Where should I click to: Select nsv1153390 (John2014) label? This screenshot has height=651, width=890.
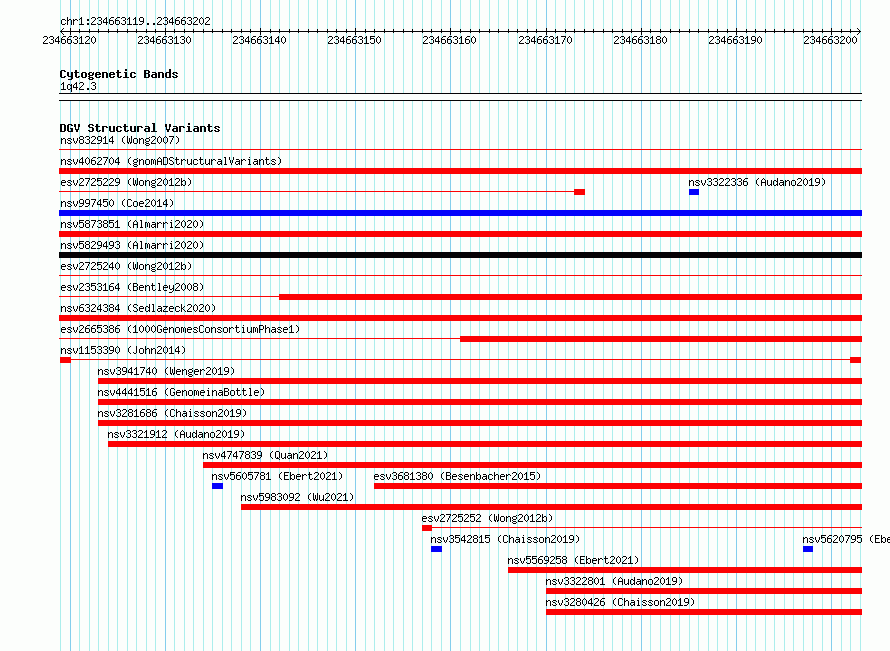point(123,350)
